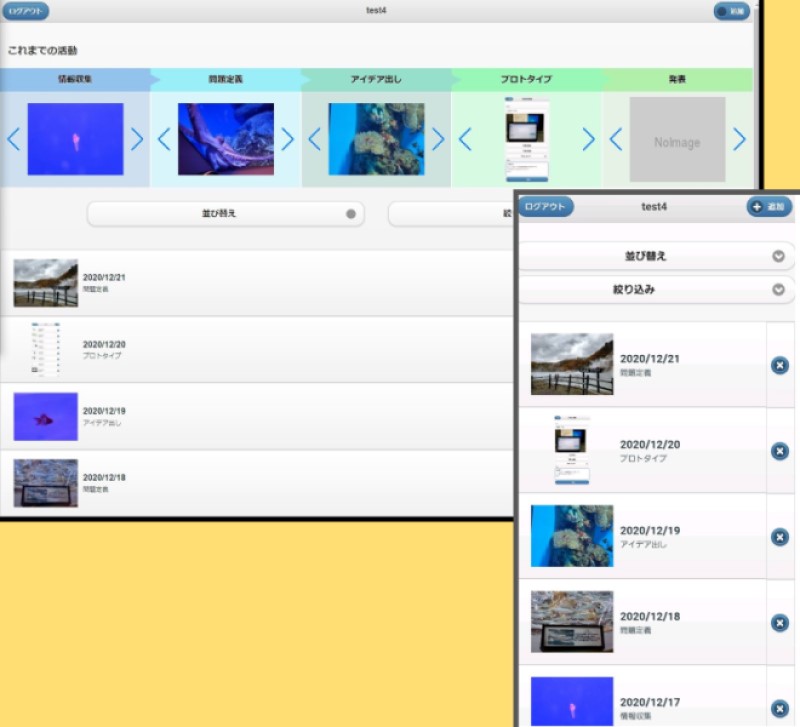
Task: Click the NoImage placeholder under 発表
Action: [677, 139]
